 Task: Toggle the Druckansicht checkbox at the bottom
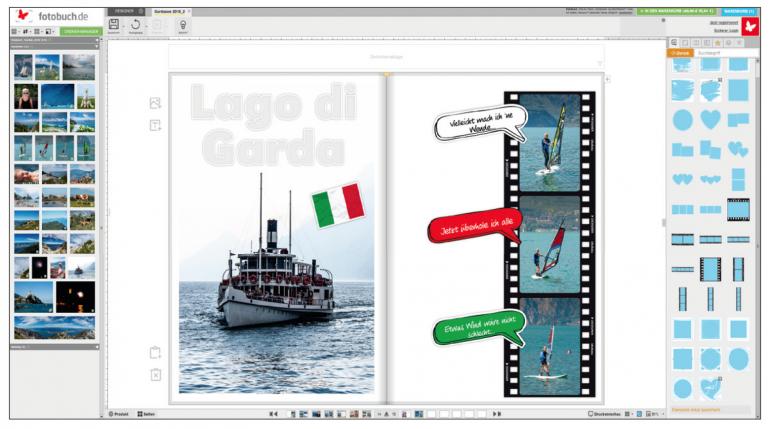tap(604, 414)
